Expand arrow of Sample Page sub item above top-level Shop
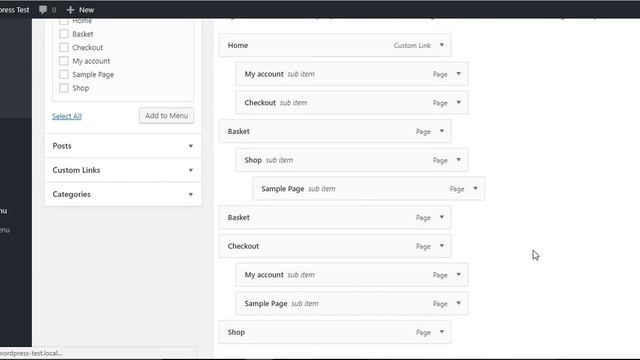Viewport: 640px width, 360px height. tap(458, 303)
